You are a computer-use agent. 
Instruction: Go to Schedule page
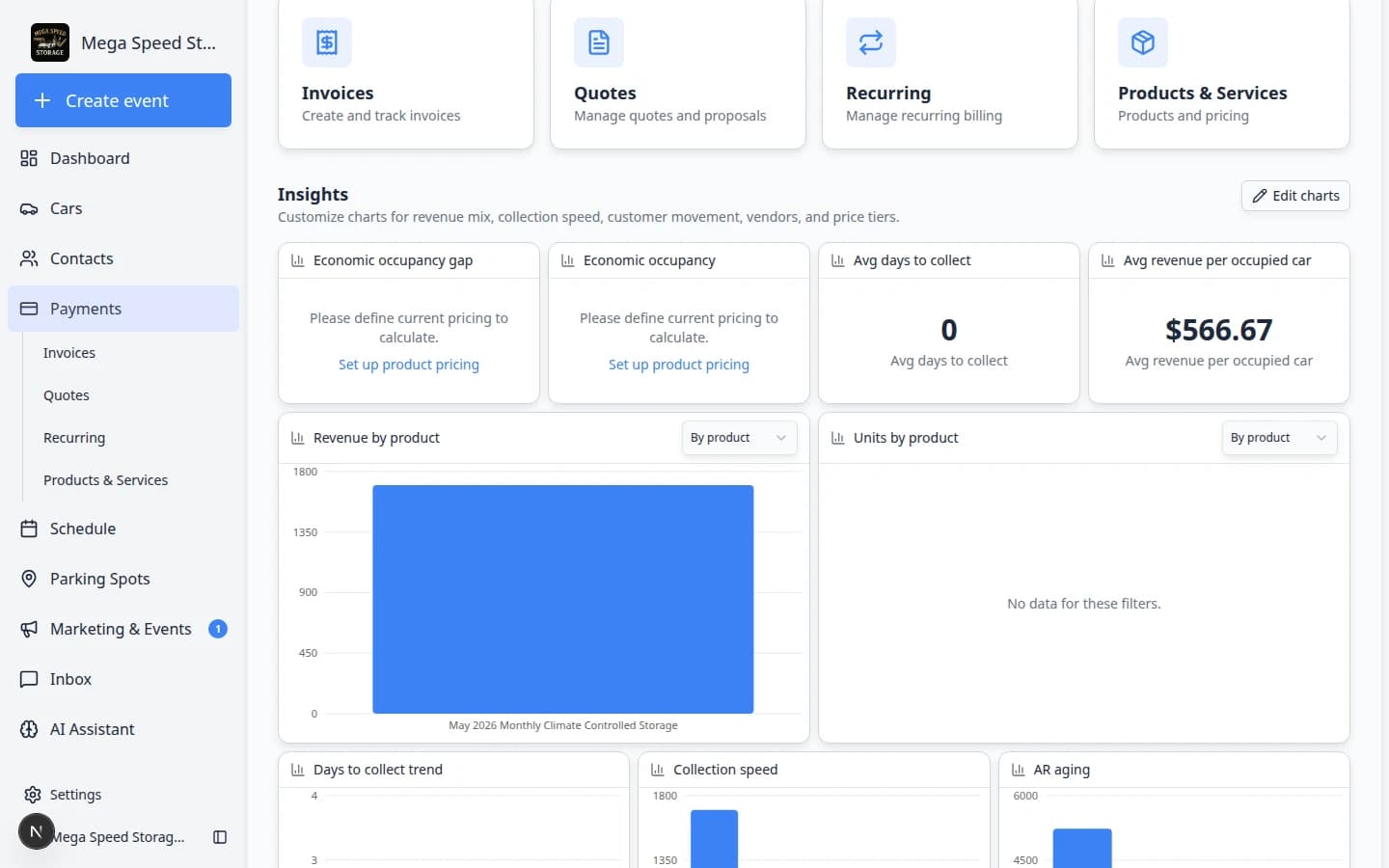click(x=123, y=529)
